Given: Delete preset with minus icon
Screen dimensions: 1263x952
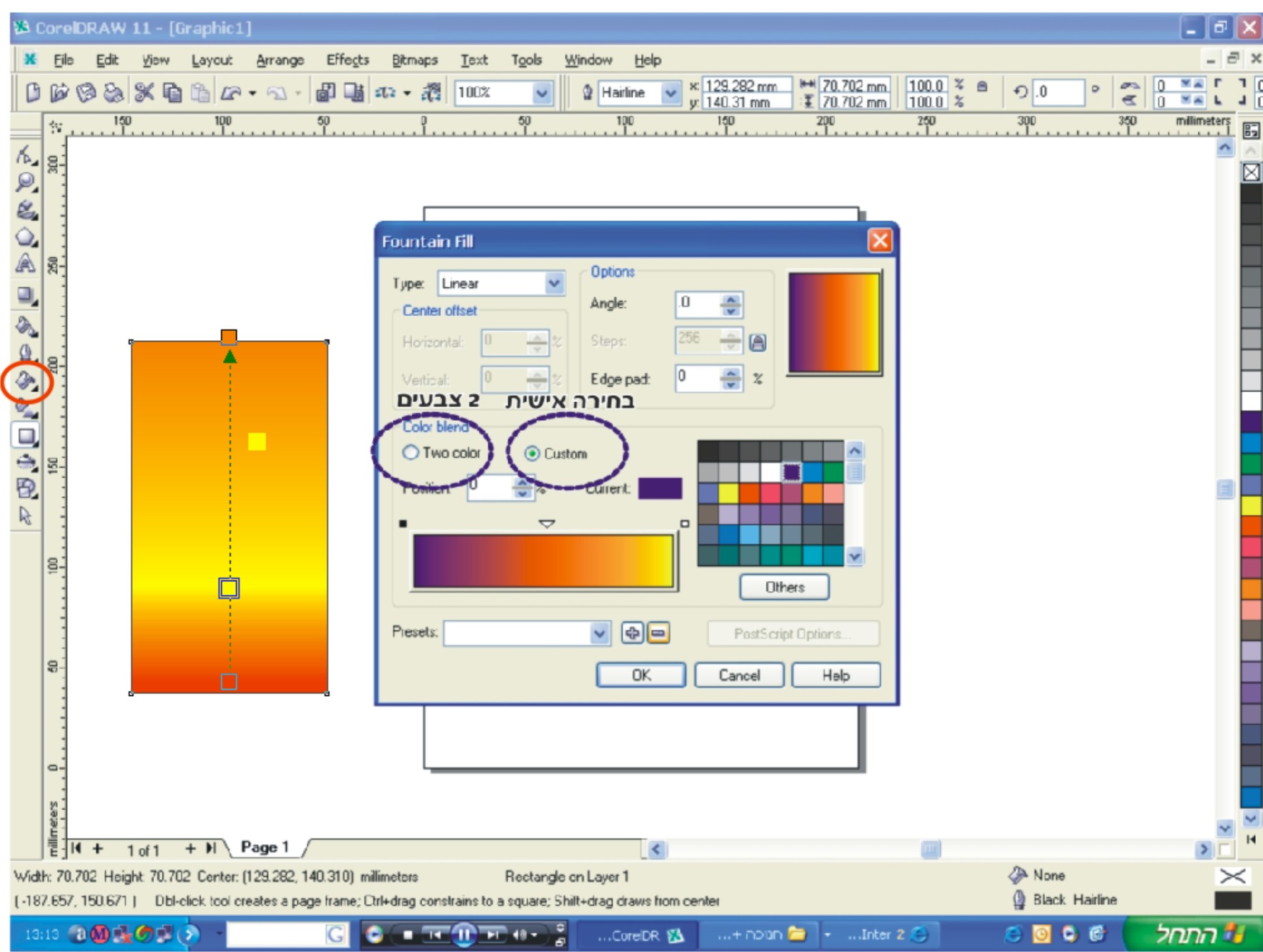Looking at the screenshot, I should [x=658, y=633].
